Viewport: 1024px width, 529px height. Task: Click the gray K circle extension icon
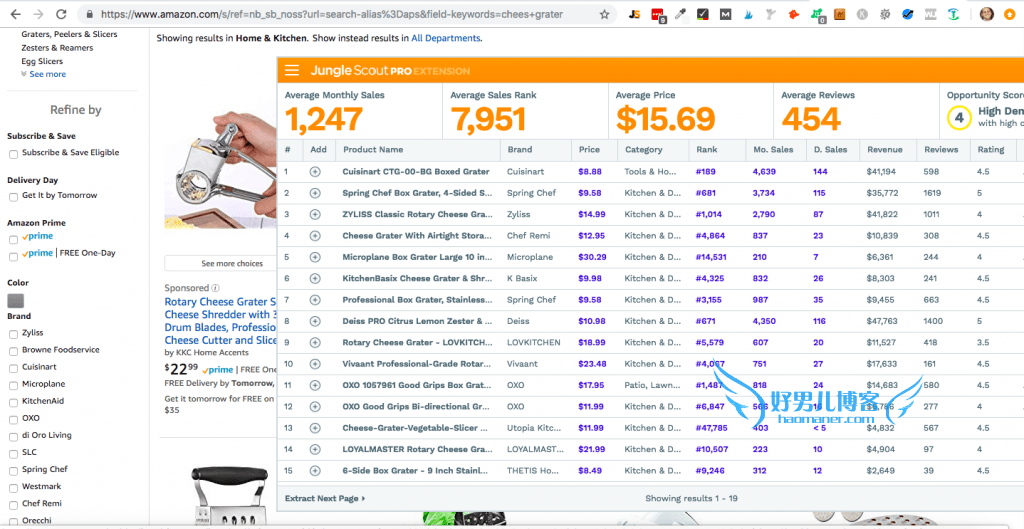862,14
